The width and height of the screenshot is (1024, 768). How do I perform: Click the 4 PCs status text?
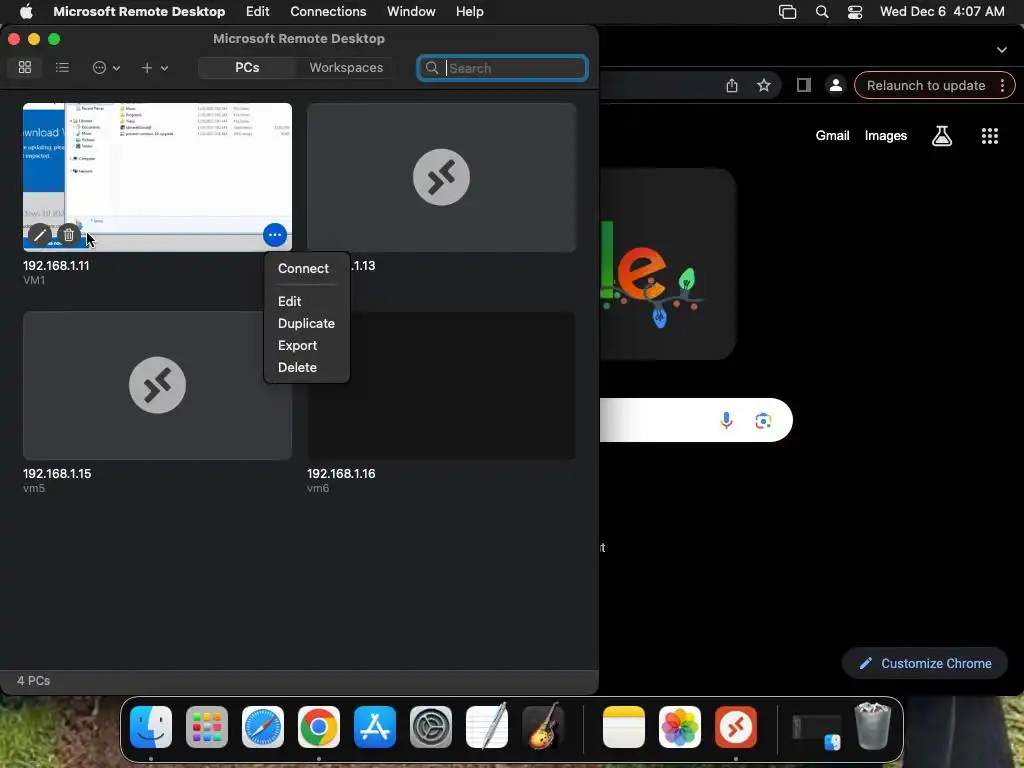coord(33,680)
